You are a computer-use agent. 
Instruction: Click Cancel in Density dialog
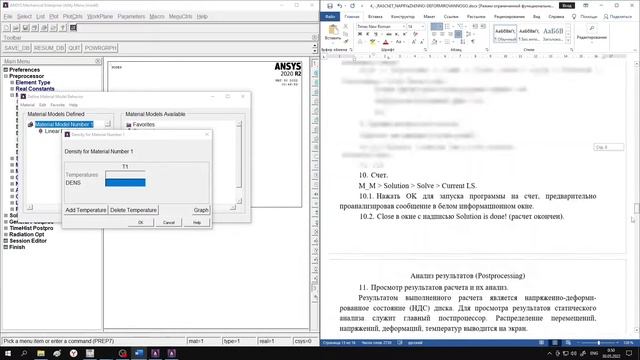169,222
